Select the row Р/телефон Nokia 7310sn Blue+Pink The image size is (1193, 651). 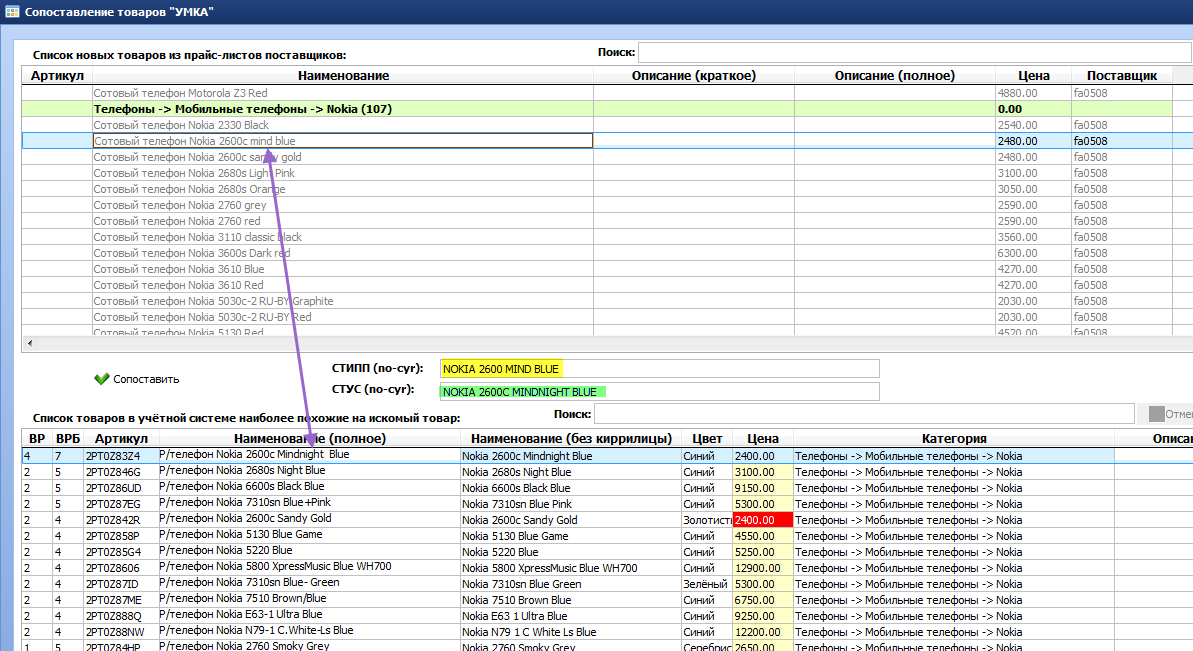(x=607, y=503)
